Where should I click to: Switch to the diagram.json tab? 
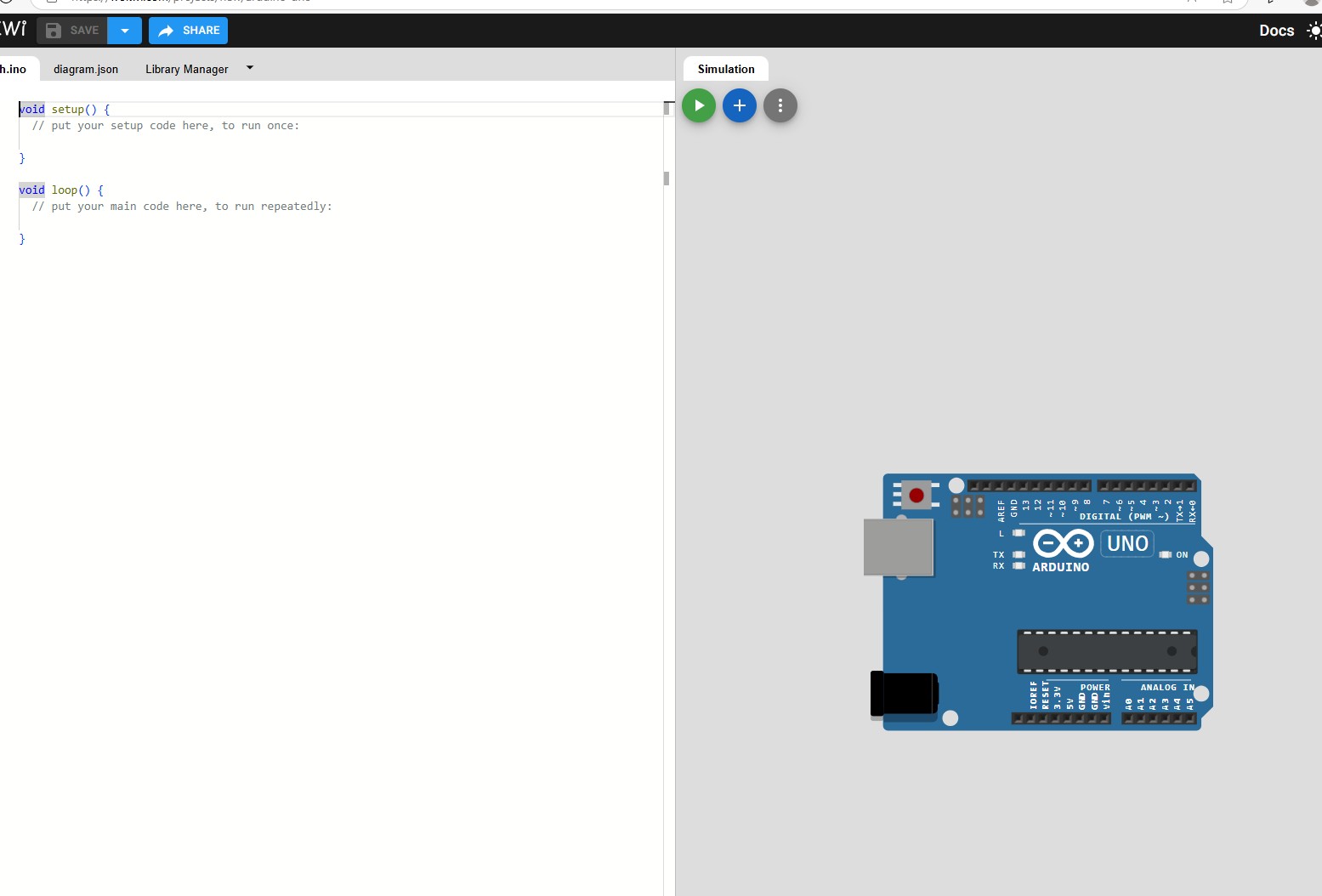86,69
